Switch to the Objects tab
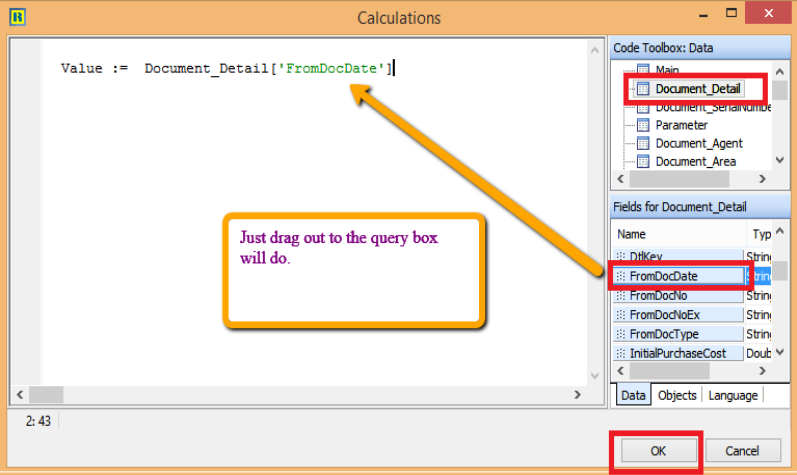The image size is (797, 475). (677, 395)
